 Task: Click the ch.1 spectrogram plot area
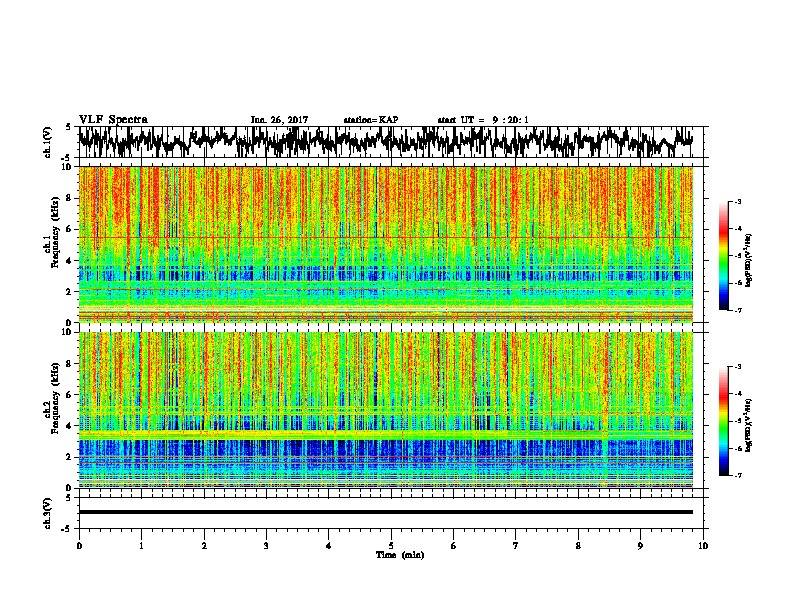385,244
